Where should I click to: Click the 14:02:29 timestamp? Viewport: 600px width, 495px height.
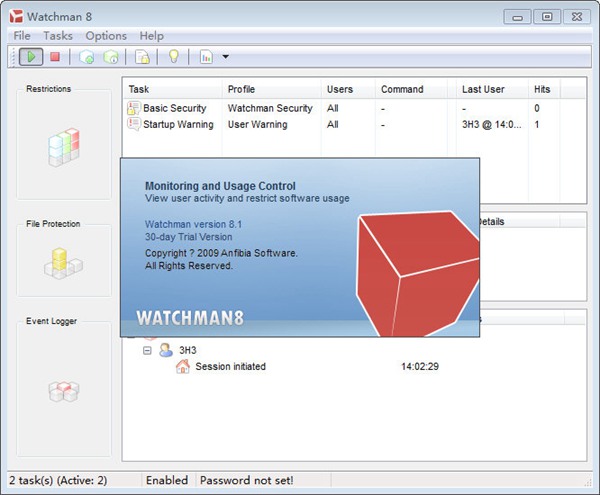[420, 366]
